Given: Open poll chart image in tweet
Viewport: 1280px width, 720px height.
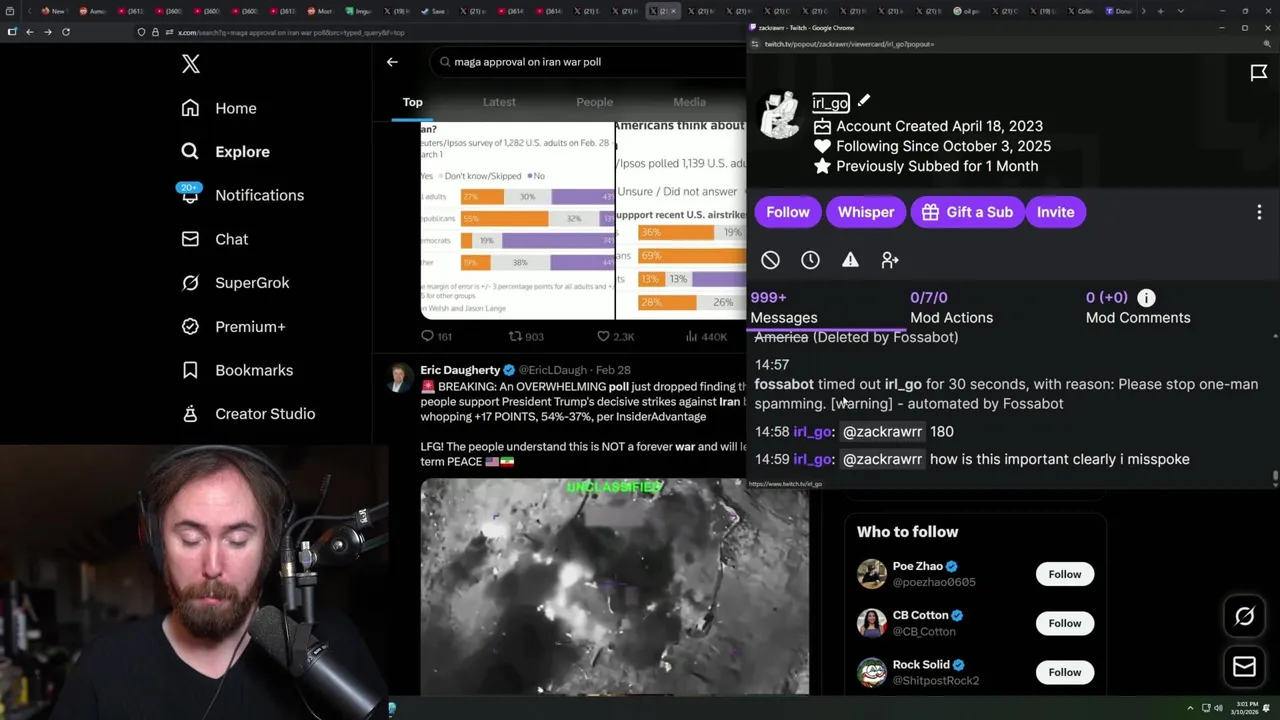Looking at the screenshot, I should (x=517, y=220).
